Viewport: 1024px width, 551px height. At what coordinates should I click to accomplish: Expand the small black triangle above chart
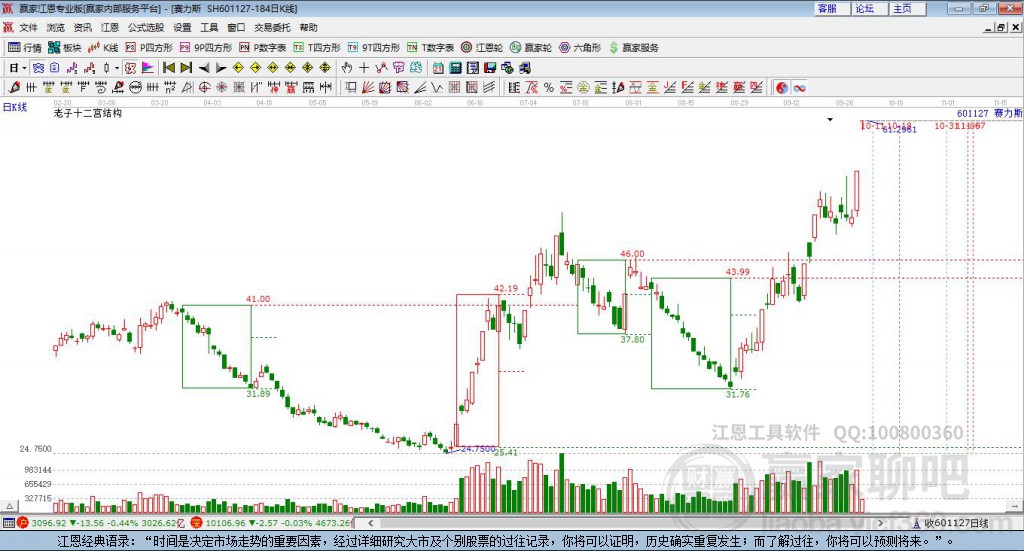click(830, 119)
